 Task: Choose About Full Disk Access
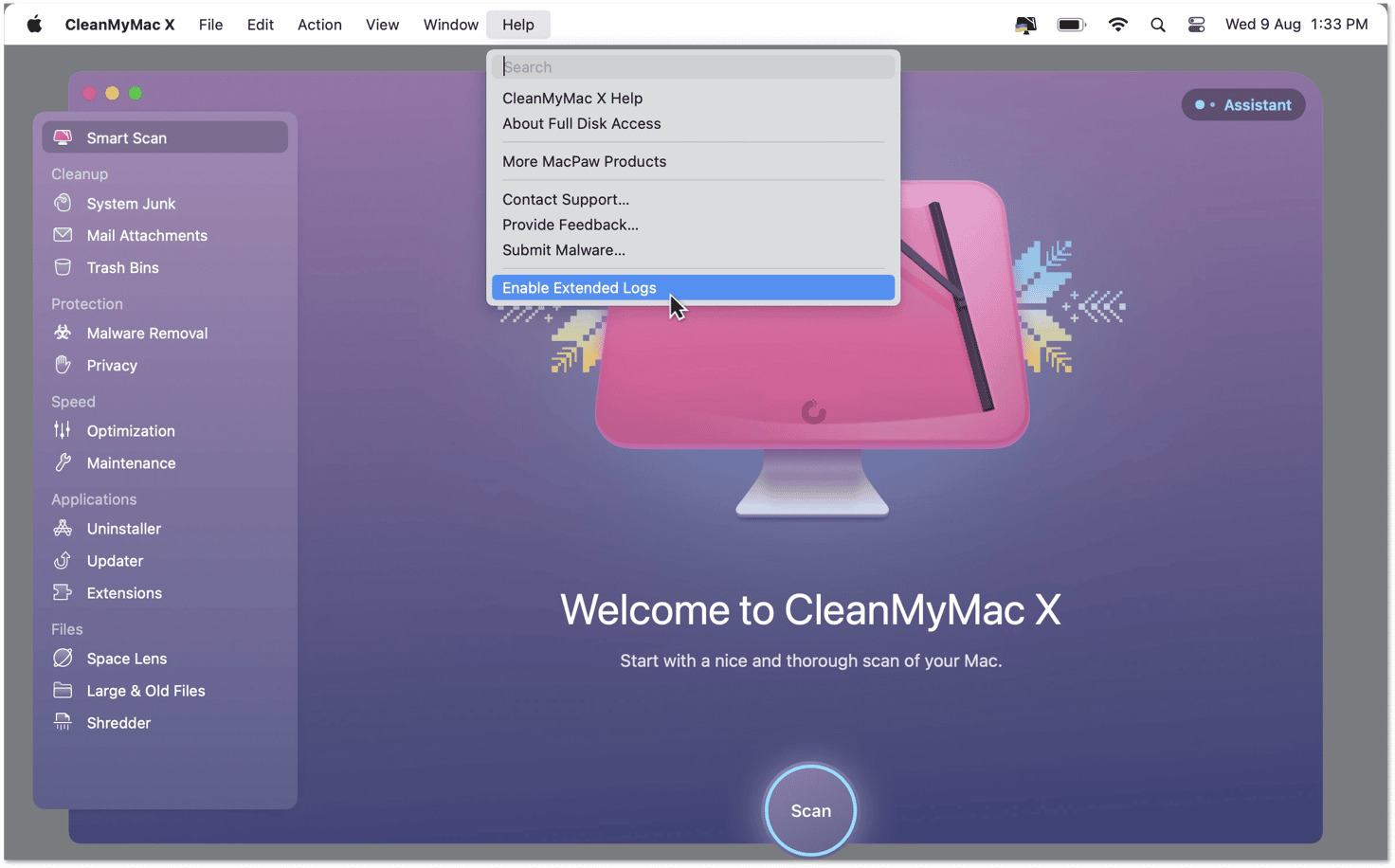[693, 123]
